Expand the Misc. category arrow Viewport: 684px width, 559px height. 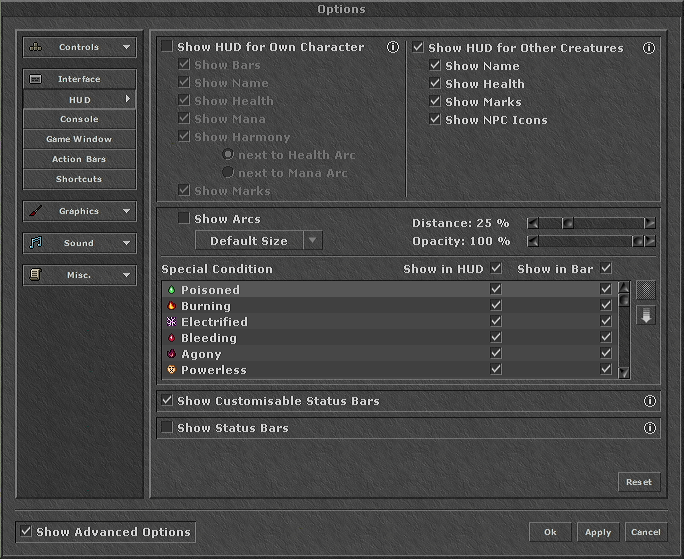127,275
